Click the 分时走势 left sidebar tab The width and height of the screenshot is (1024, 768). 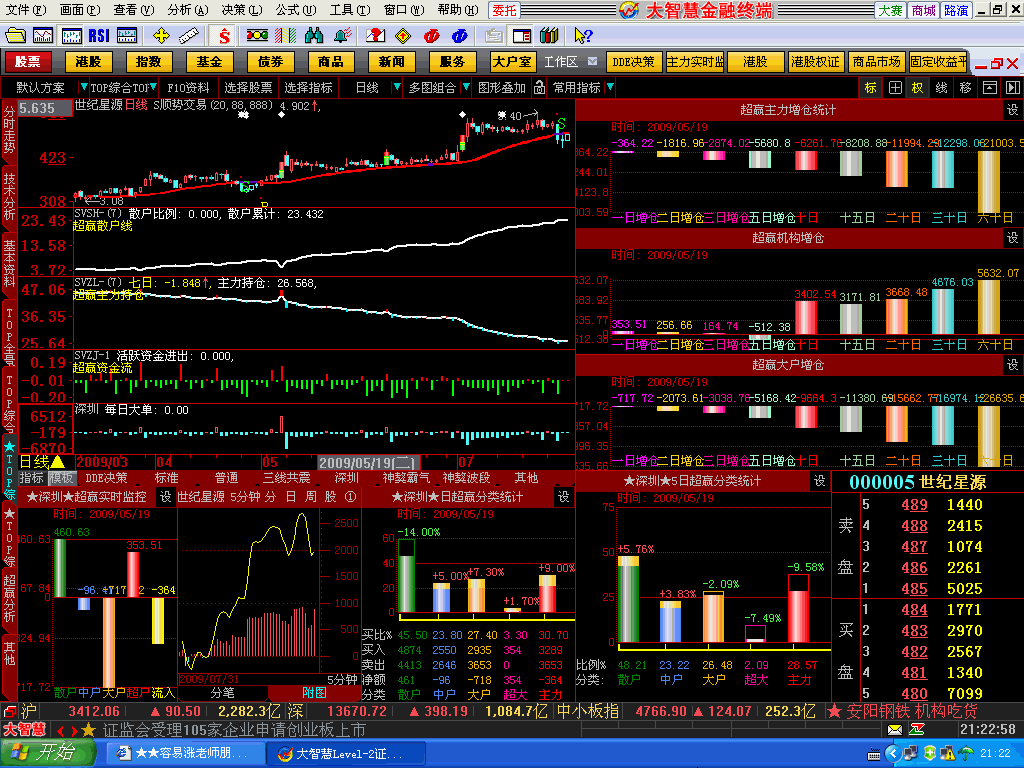click(x=9, y=130)
